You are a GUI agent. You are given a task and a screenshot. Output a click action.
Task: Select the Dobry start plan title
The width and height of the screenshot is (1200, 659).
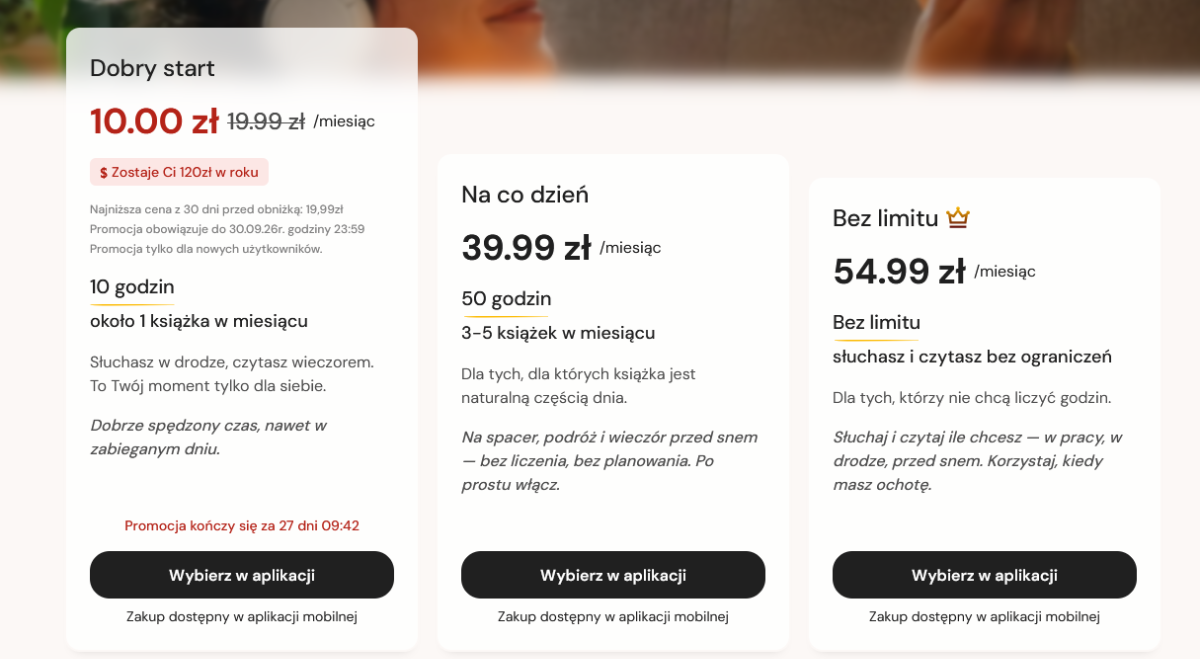152,68
